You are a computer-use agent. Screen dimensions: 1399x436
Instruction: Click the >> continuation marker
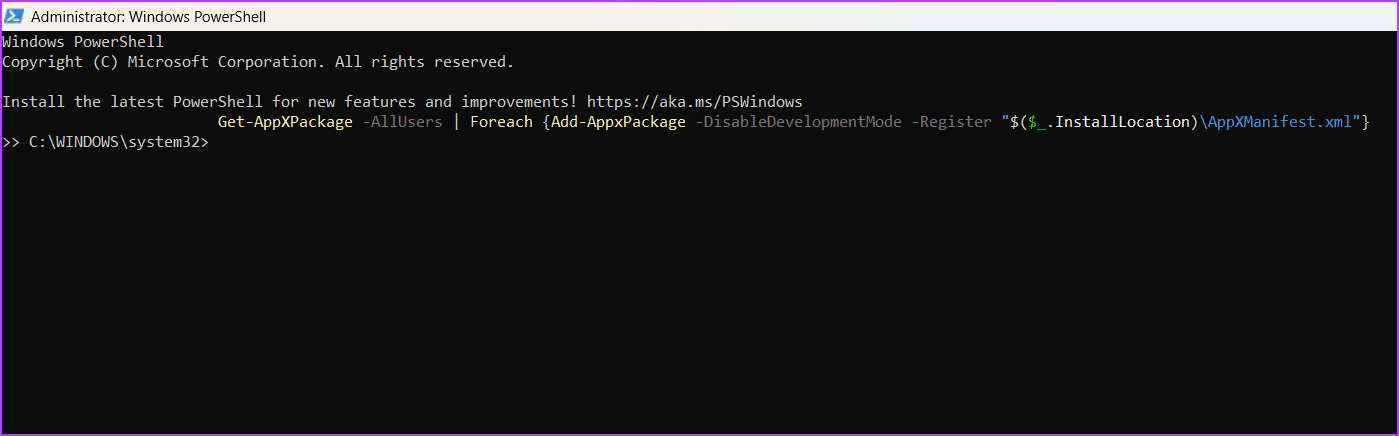point(11,142)
